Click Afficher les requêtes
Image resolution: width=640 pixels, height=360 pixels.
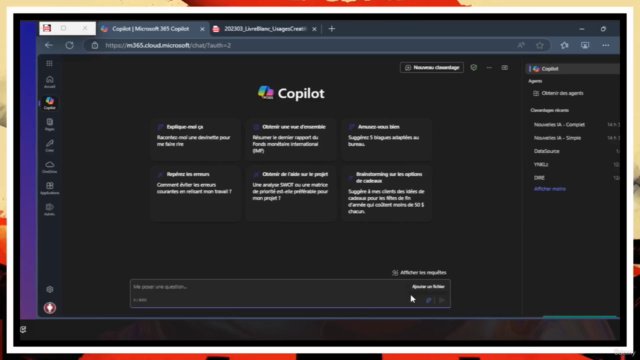[x=419, y=272]
